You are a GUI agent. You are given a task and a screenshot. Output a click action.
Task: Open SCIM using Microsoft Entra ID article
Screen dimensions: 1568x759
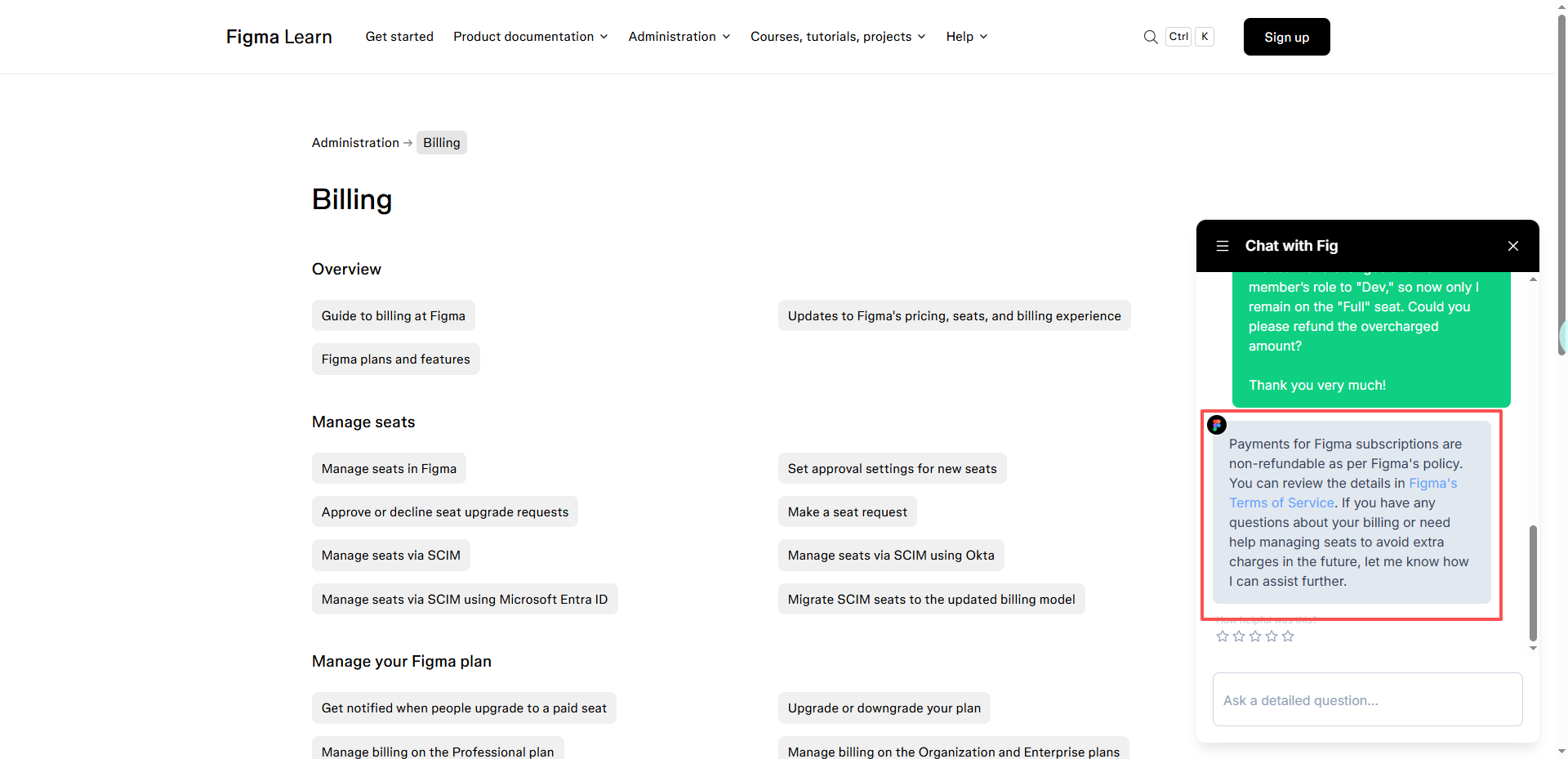[x=465, y=600]
